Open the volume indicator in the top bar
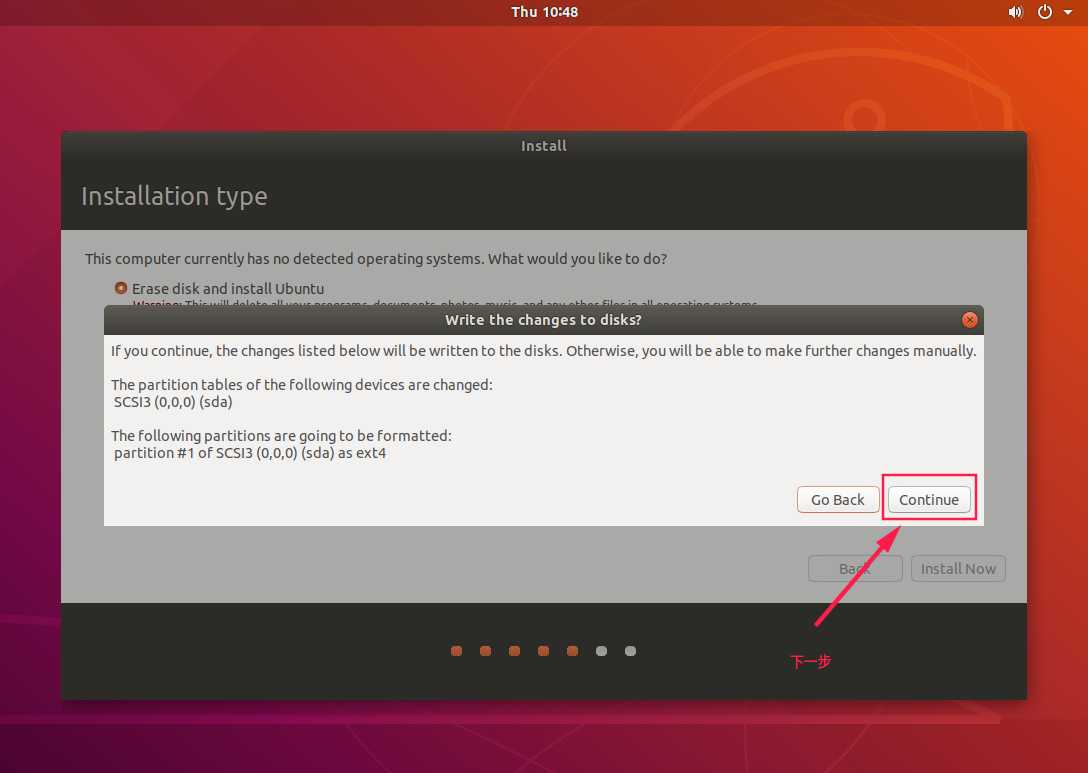Viewport: 1088px width, 773px height. (x=1015, y=12)
